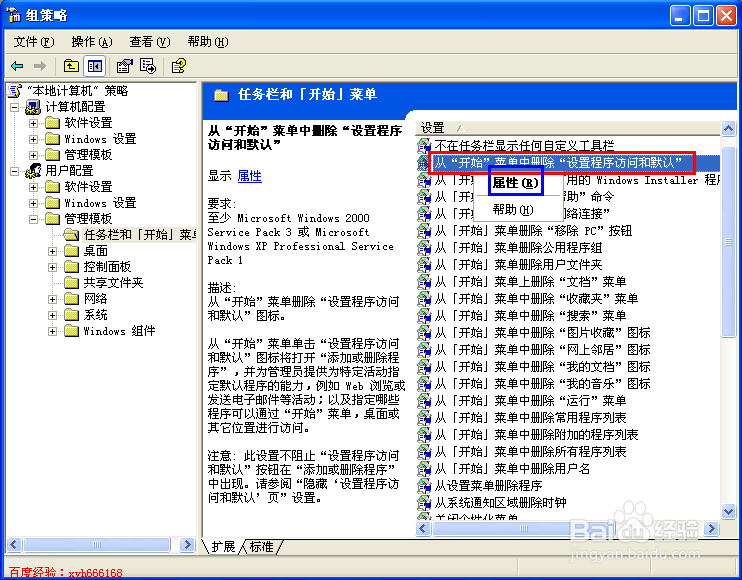Select 删除"网上邻居"图标 policy row
The image size is (742, 580).
[x=542, y=350]
